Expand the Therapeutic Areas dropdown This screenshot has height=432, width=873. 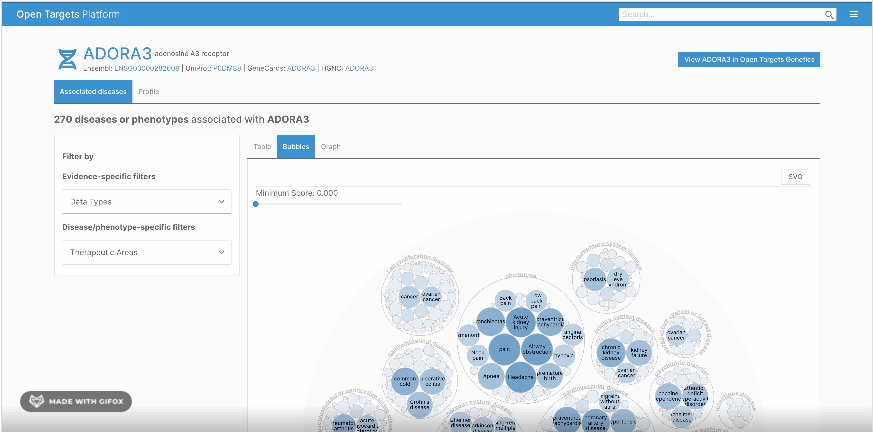147,252
